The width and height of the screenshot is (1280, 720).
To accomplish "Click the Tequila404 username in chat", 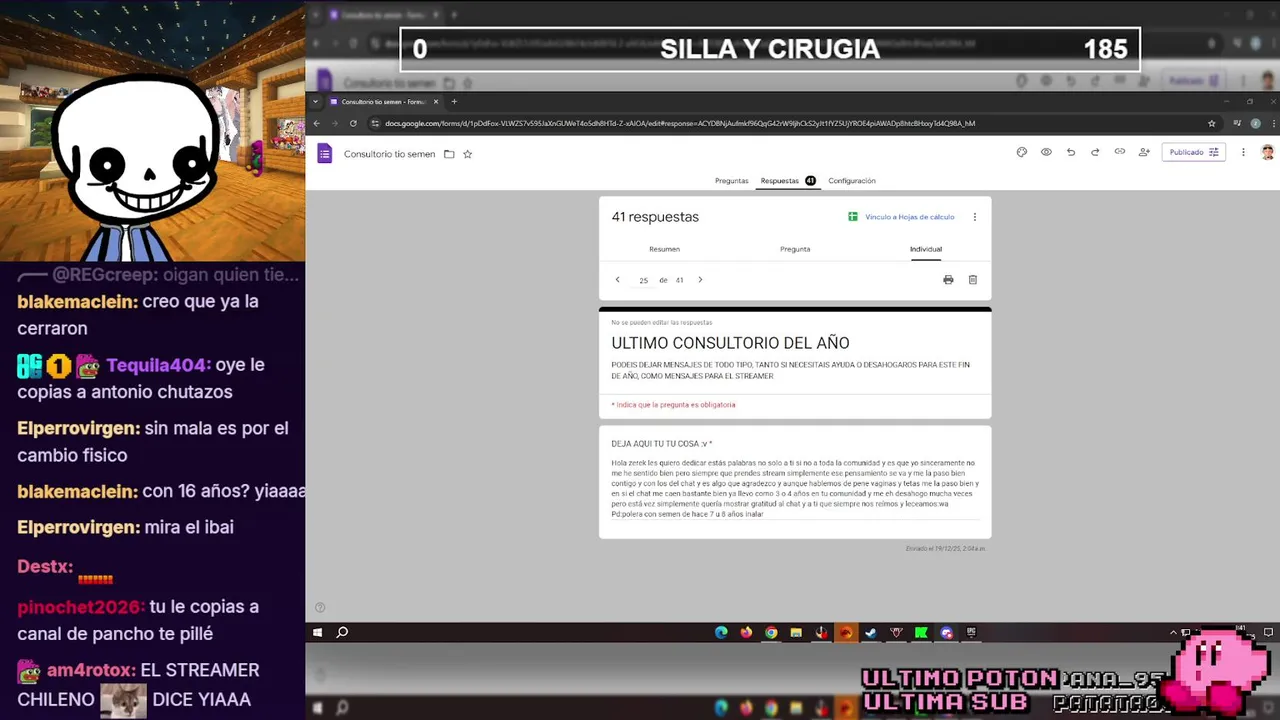I will coord(158,365).
